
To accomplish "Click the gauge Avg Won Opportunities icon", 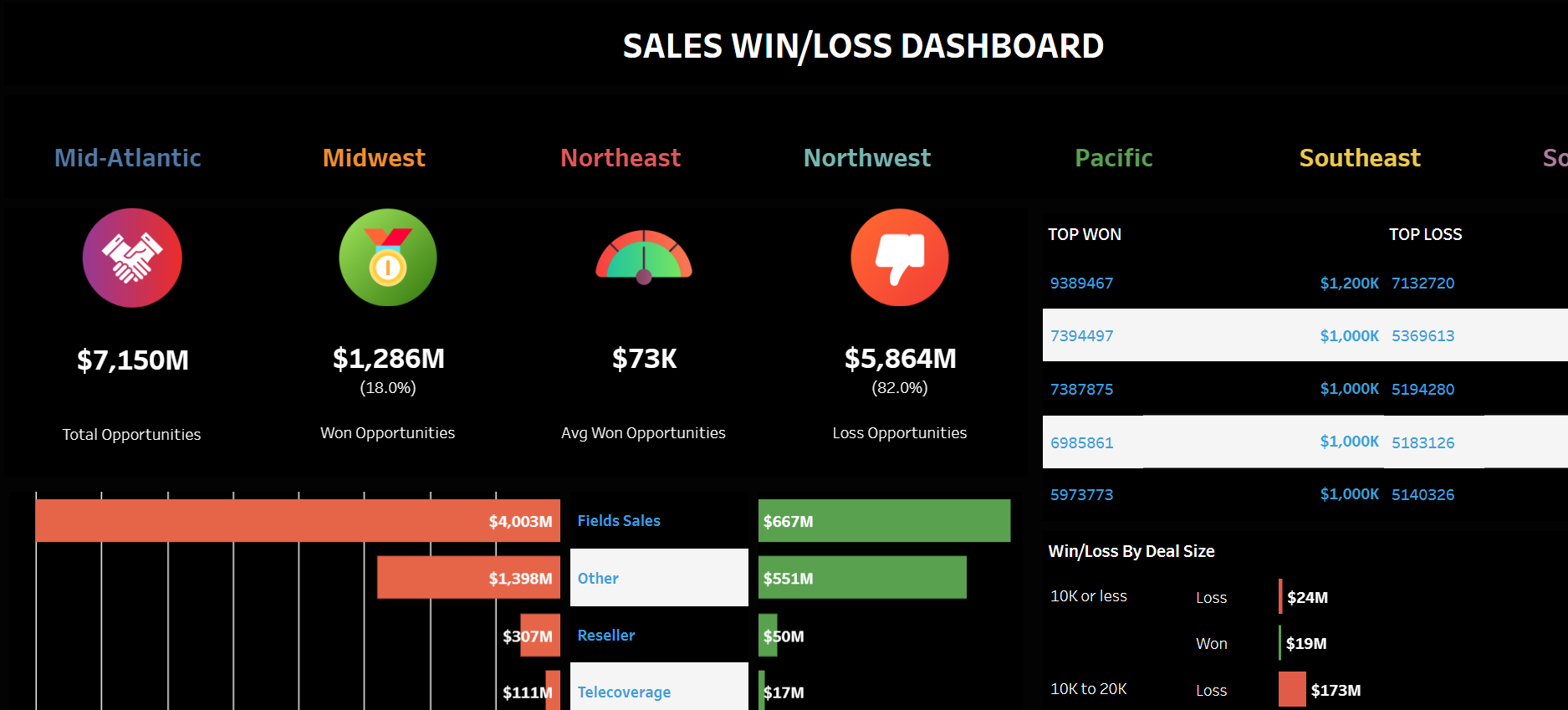I will pos(644,256).
